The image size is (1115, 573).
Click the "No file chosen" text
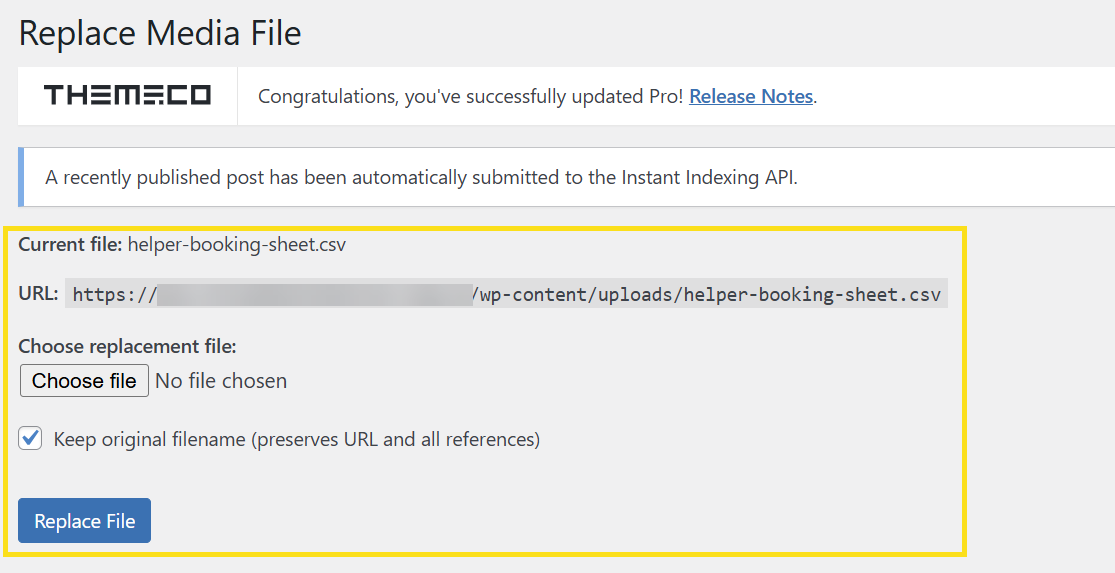221,381
